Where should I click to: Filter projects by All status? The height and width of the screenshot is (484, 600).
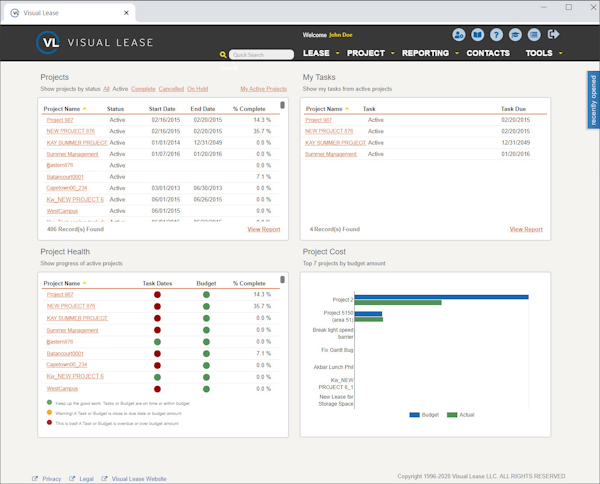coord(106,89)
